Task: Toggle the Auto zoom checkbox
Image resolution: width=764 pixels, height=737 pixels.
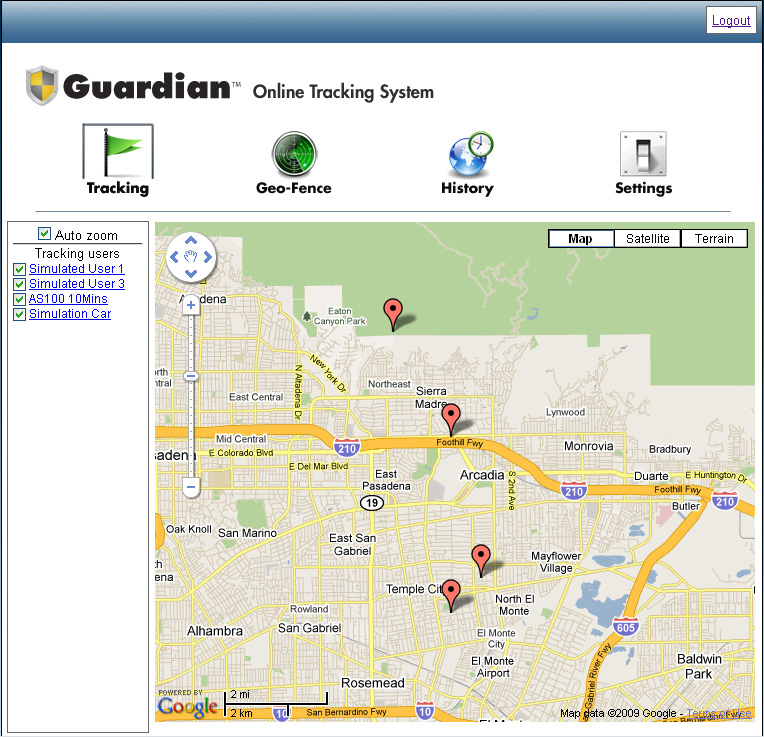Action: [44, 234]
